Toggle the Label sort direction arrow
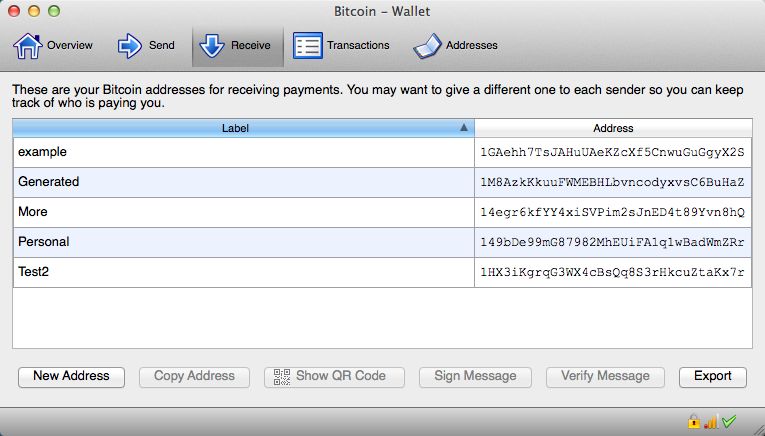765x436 pixels. pos(464,128)
